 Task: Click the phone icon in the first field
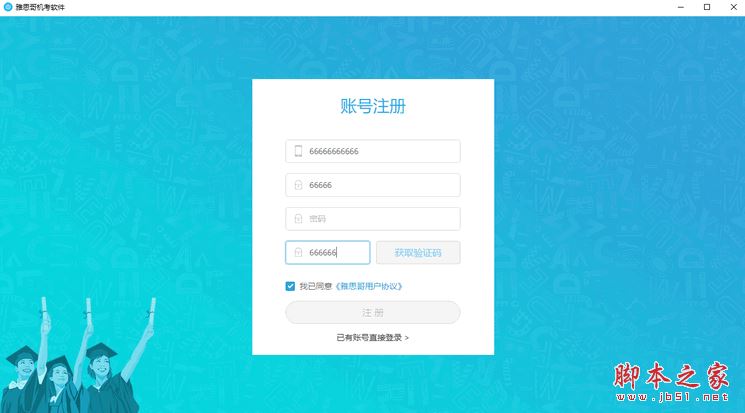tap(298, 151)
